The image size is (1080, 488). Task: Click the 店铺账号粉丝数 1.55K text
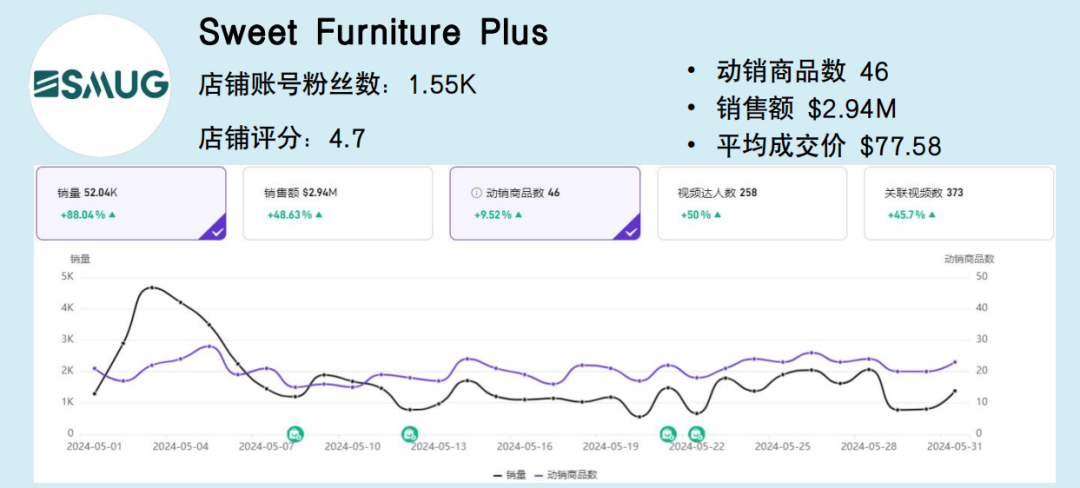[x=338, y=85]
